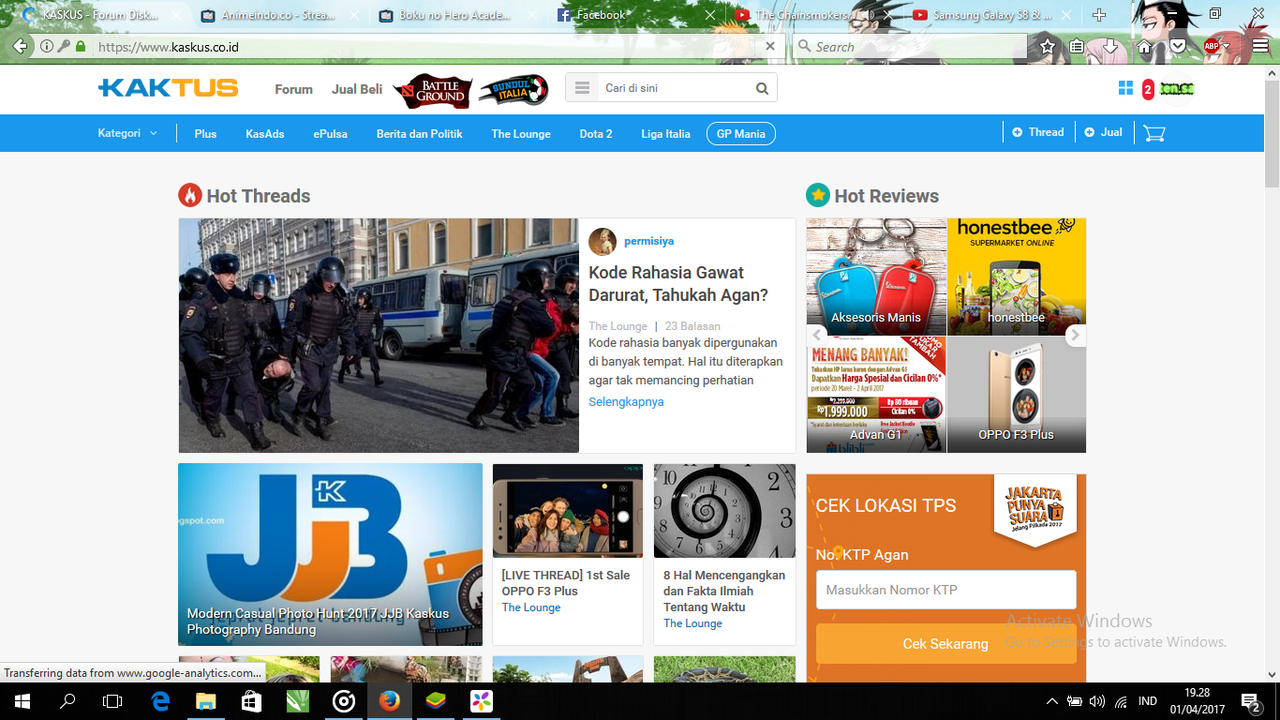
Task: Open the Pocket icon in toolbar
Action: [x=1178, y=46]
